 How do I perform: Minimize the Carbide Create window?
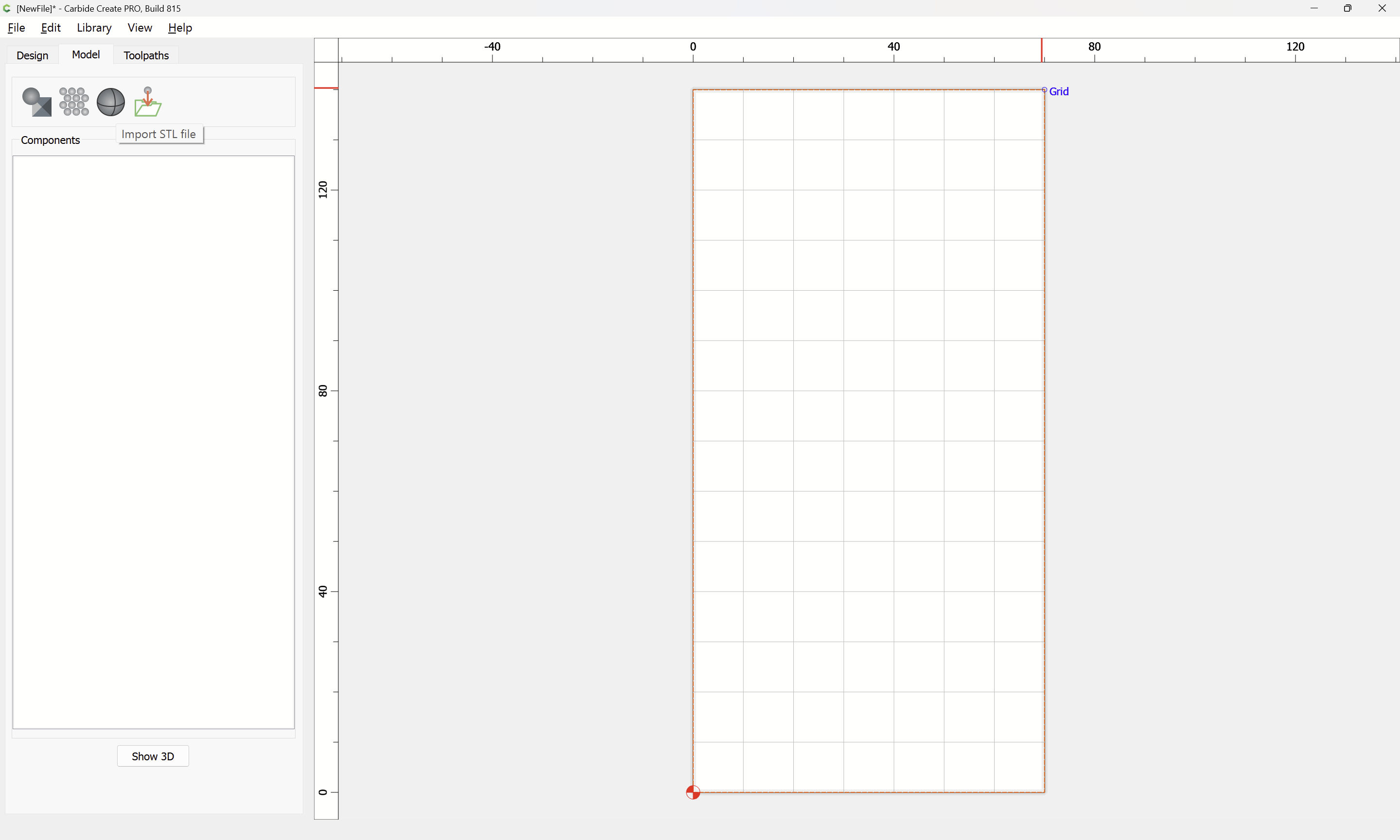(1314, 8)
